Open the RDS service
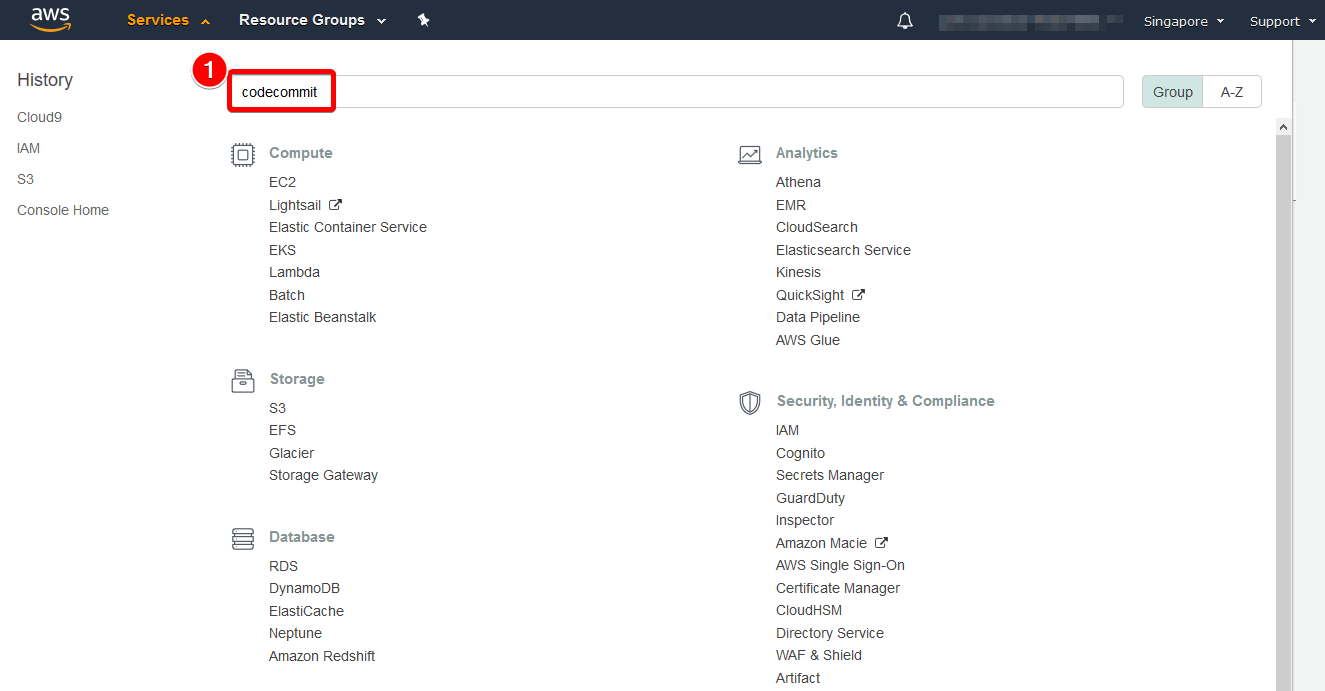The width and height of the screenshot is (1325, 691). point(284,566)
